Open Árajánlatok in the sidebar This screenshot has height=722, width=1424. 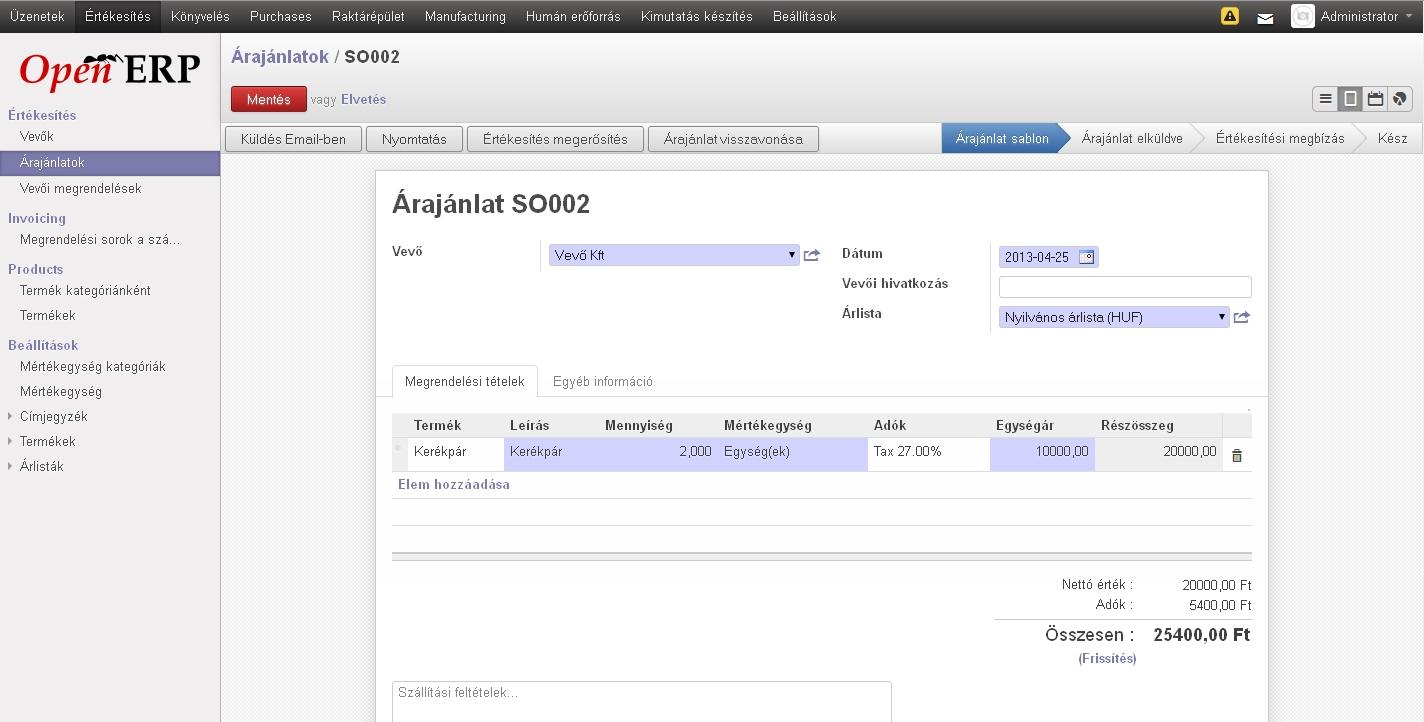[x=110, y=162]
